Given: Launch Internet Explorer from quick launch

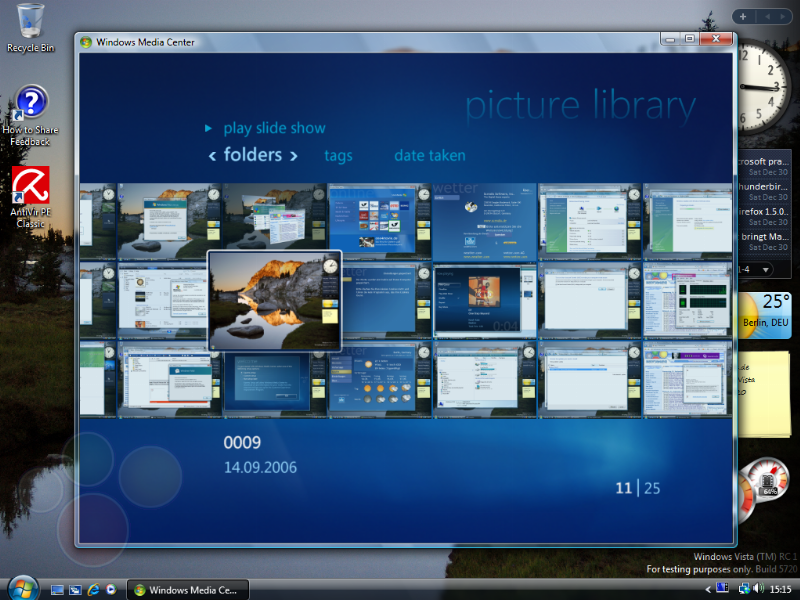Looking at the screenshot, I should (x=93, y=590).
